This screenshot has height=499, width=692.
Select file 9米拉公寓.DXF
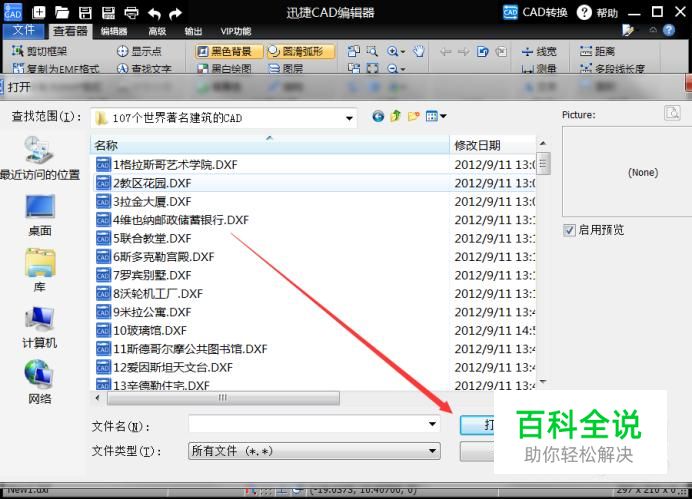[x=152, y=312]
